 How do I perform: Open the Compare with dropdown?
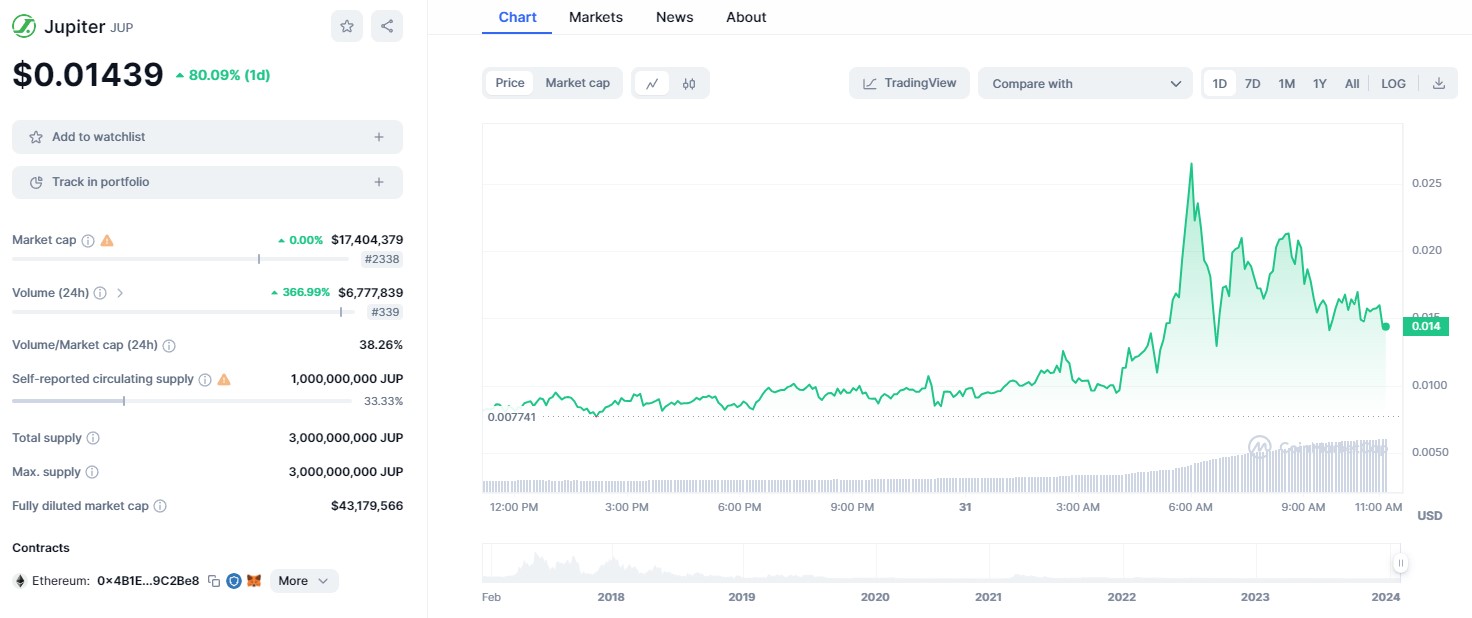pos(1085,84)
